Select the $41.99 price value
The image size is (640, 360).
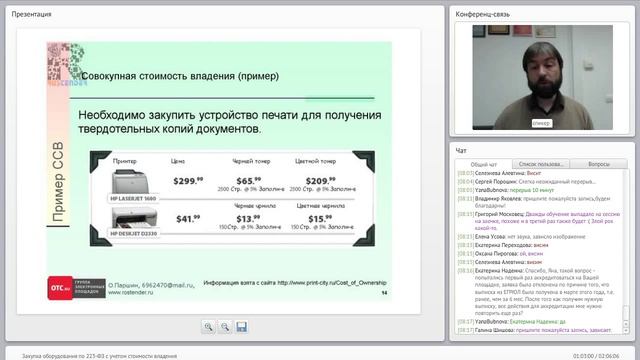click(188, 219)
